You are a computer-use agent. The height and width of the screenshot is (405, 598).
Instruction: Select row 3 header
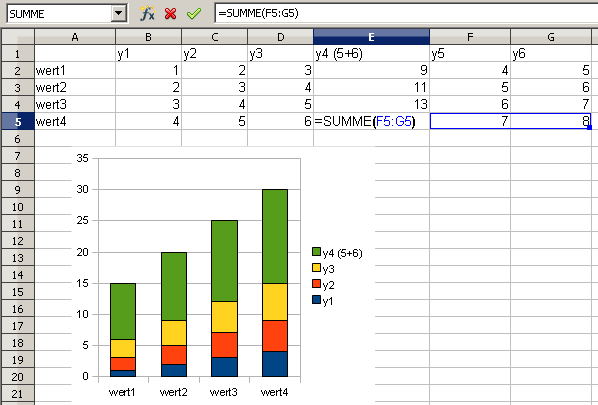click(18, 88)
